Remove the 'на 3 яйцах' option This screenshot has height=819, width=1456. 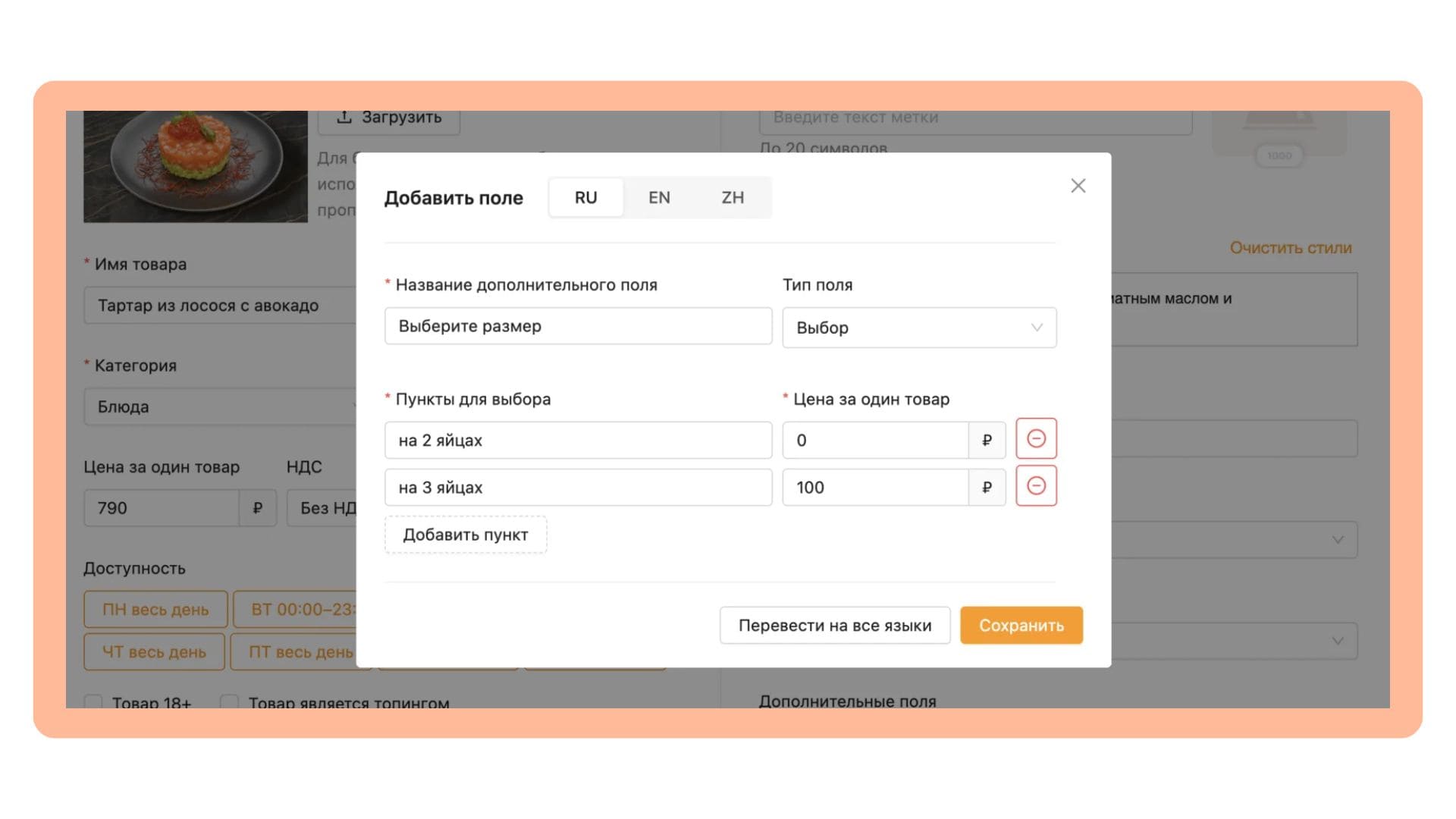click(1036, 486)
